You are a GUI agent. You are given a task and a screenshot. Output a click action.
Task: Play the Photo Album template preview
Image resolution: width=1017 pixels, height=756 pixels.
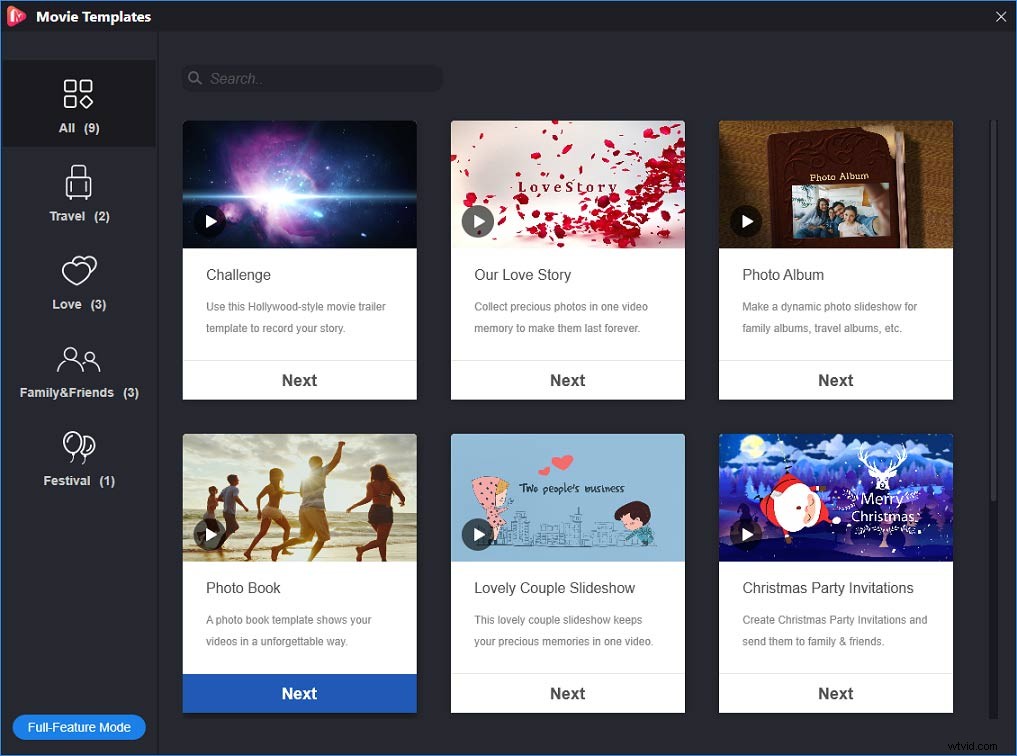point(746,221)
